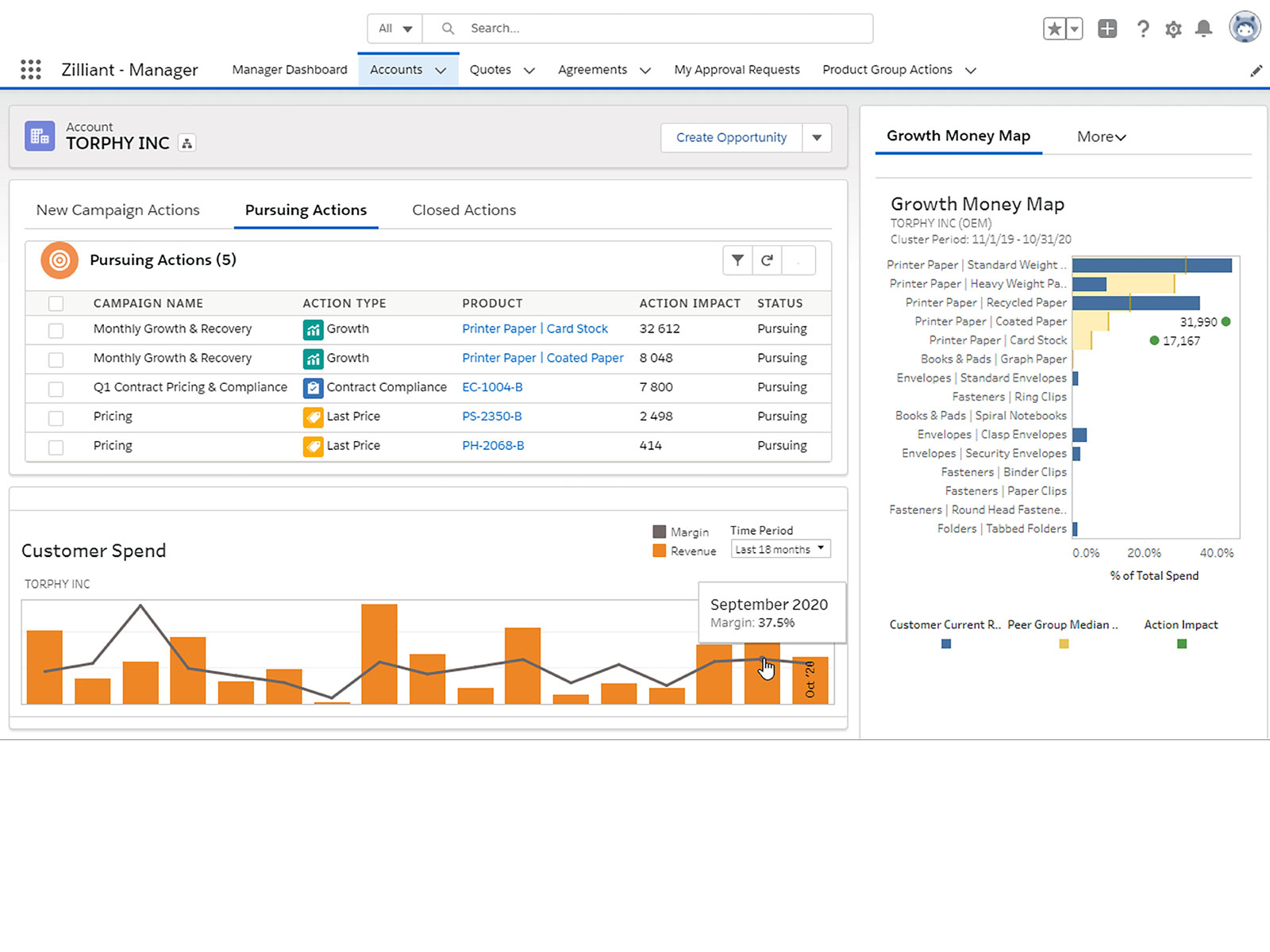Click the yellow Peer Group Median legend swatch
The height and width of the screenshot is (952, 1270).
coord(1064,644)
